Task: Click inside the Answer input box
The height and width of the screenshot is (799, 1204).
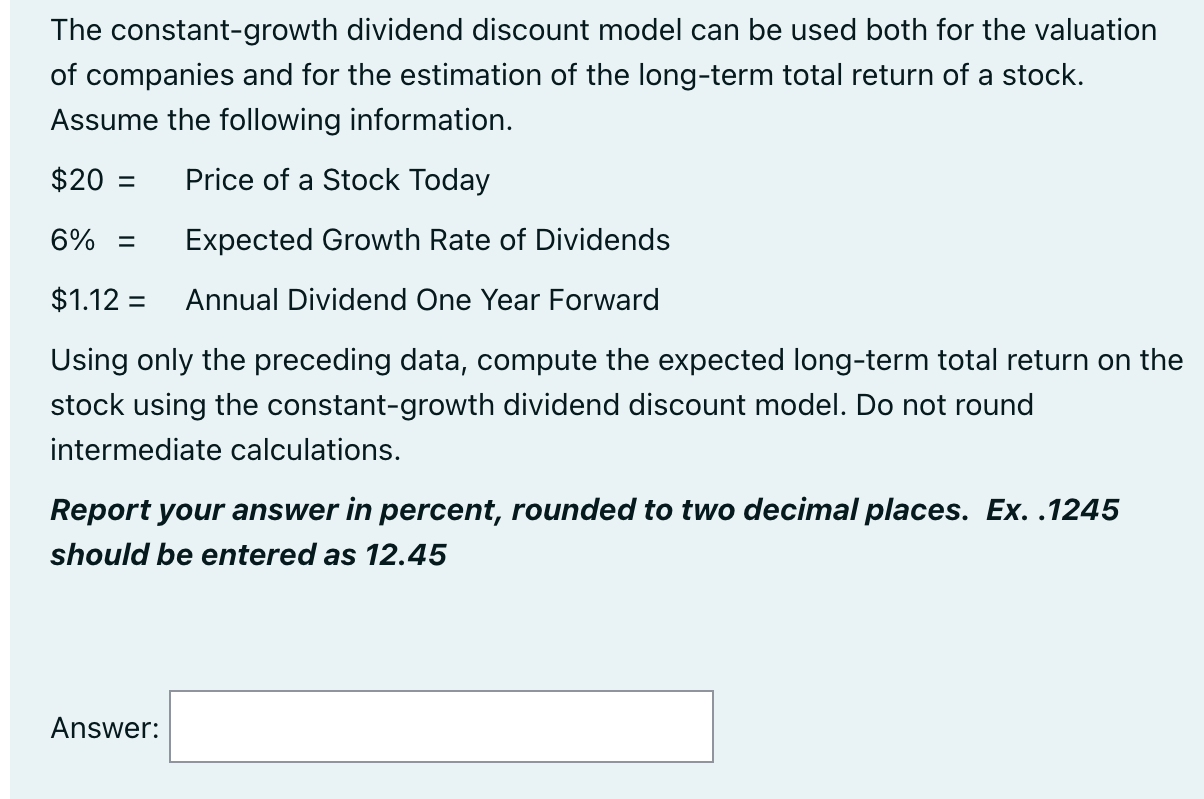Action: (440, 727)
